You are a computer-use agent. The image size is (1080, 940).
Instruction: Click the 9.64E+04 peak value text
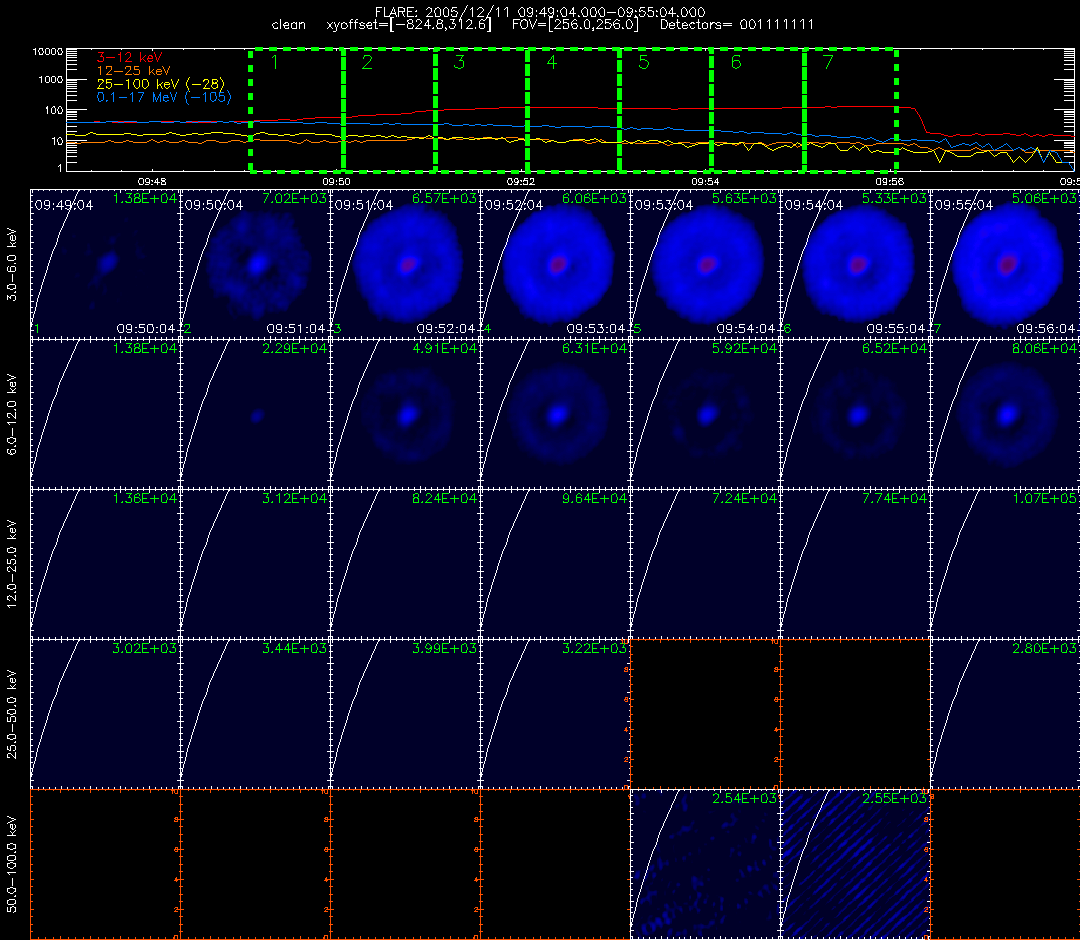pyautogui.click(x=595, y=499)
